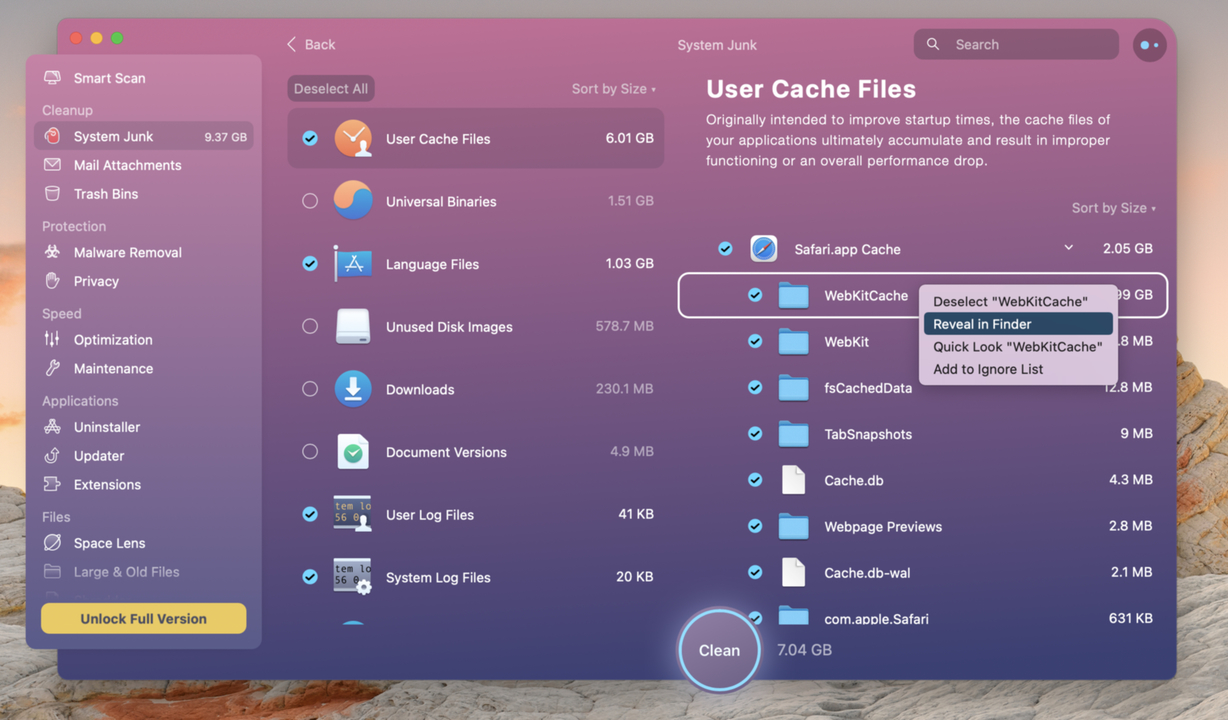The image size is (1228, 720).
Task: Check the Universal Binaries checkbox
Action: (x=310, y=201)
